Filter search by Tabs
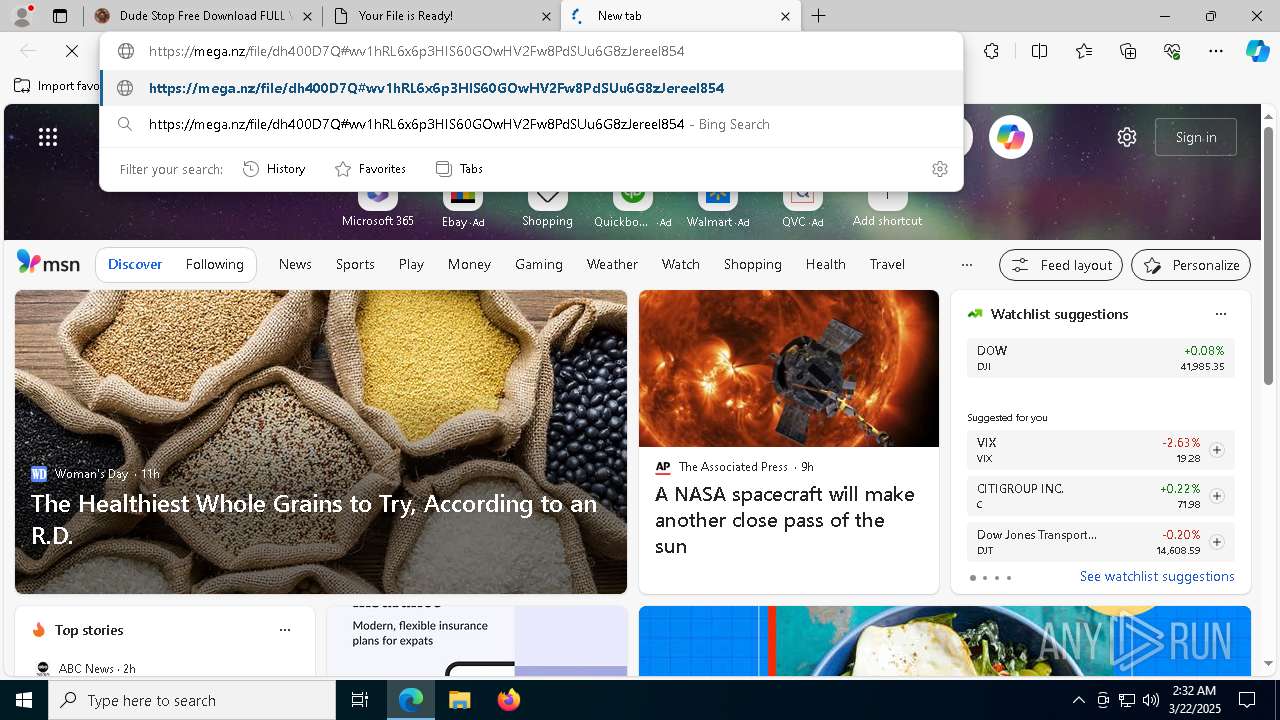This screenshot has height=720, width=1280. (459, 169)
